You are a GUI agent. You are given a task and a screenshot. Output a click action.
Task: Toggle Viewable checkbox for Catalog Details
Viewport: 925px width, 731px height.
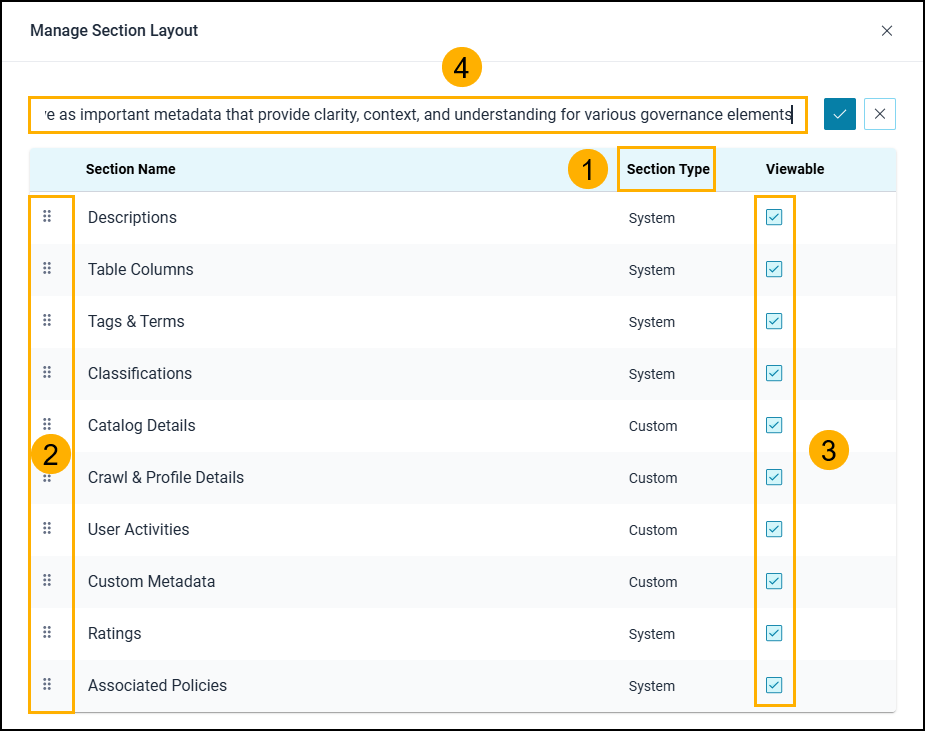click(774, 425)
